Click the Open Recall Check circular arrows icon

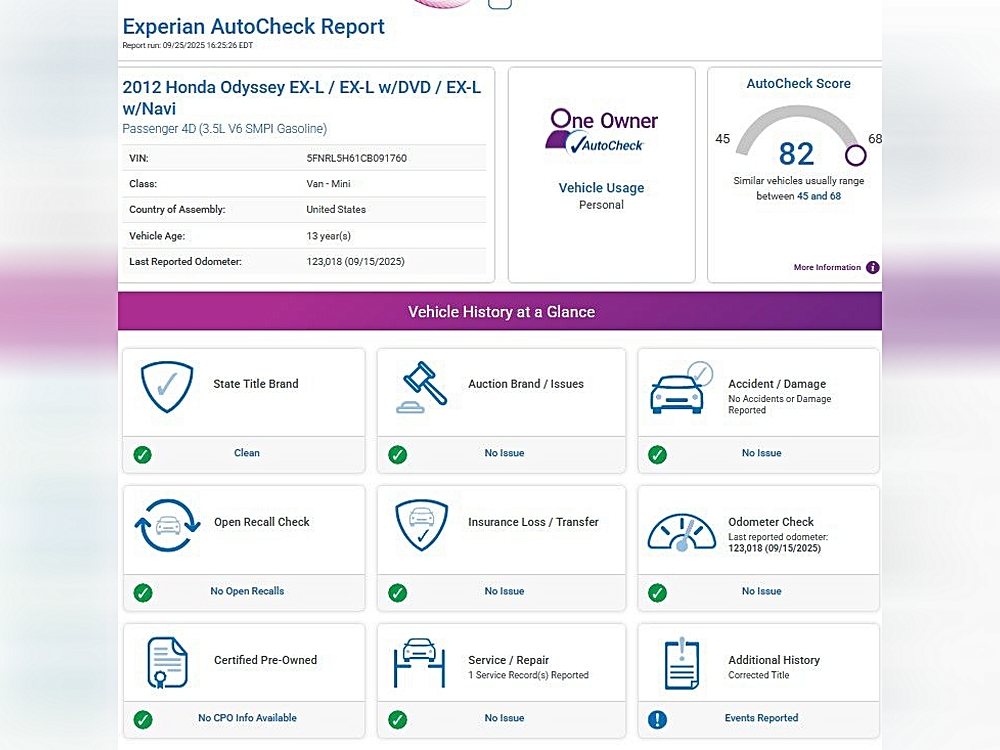coord(166,526)
